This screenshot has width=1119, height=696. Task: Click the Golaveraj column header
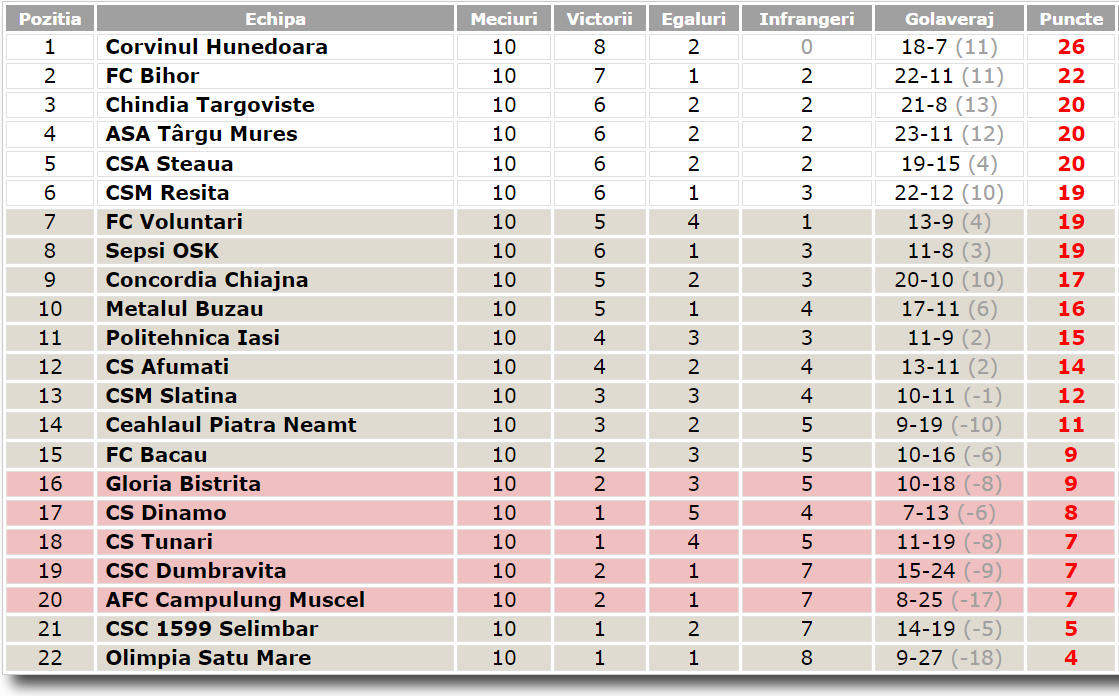point(947,19)
